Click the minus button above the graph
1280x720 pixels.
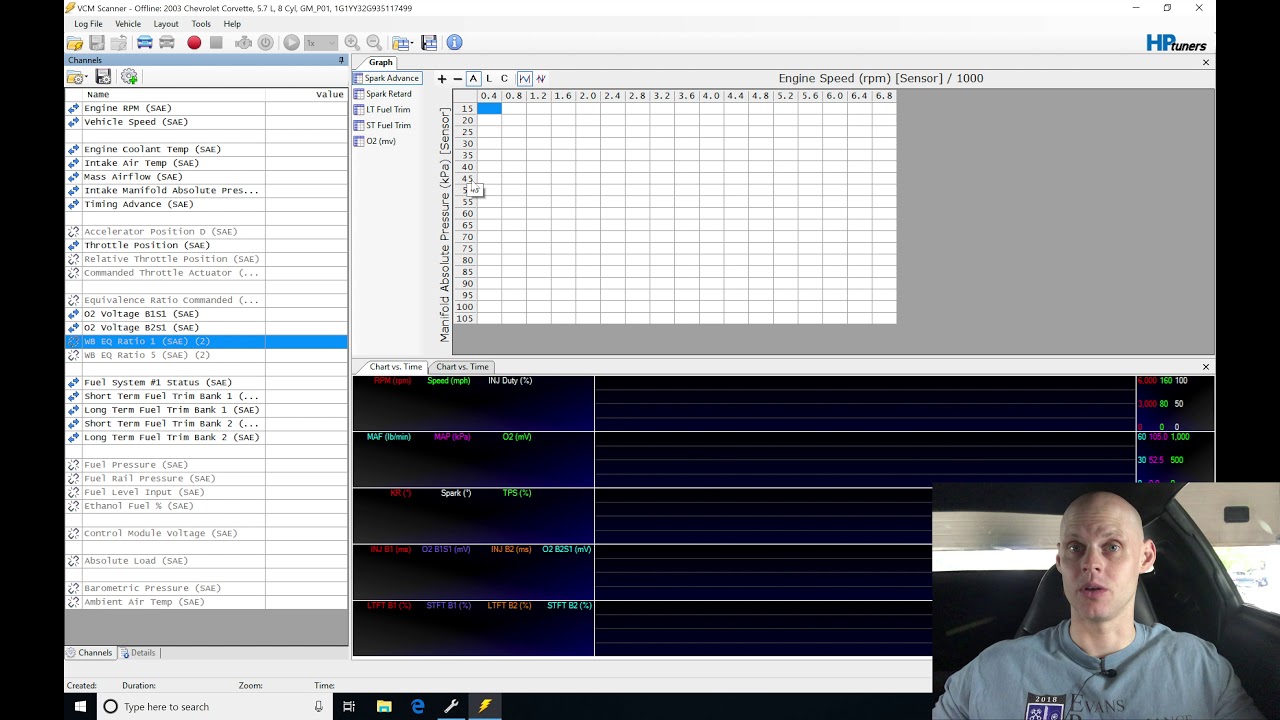click(x=458, y=79)
